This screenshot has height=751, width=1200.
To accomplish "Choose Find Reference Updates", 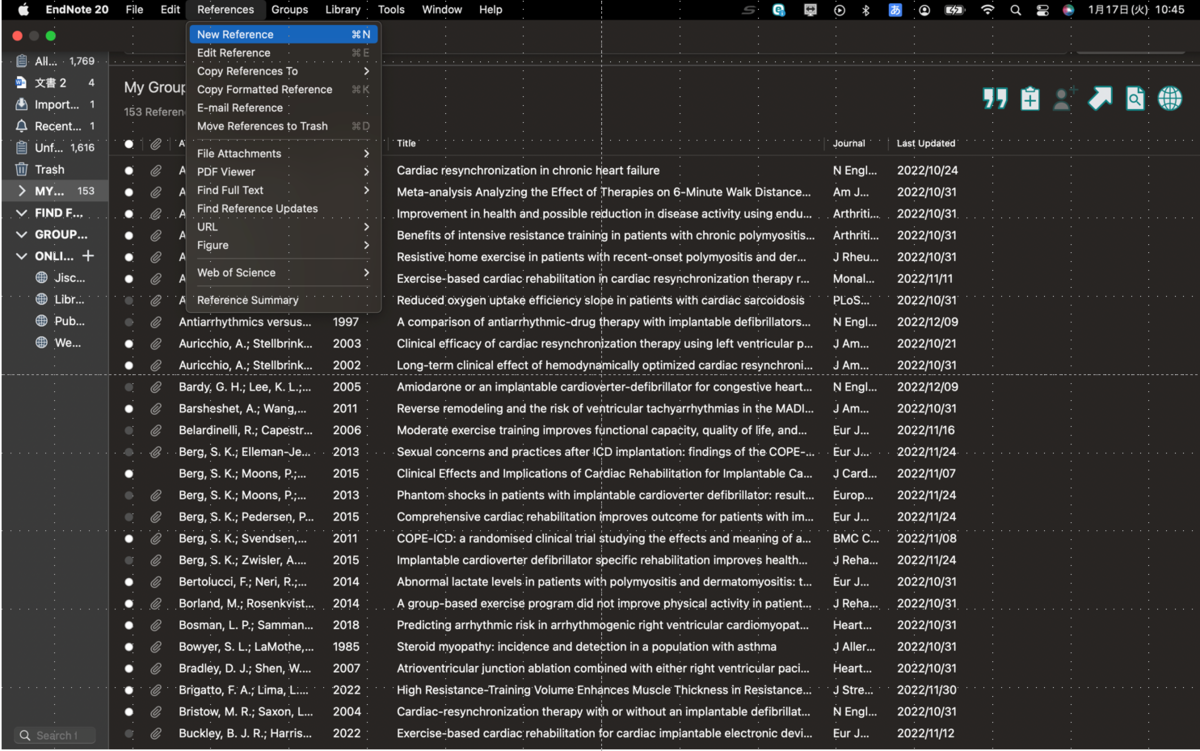I will point(284,208).
